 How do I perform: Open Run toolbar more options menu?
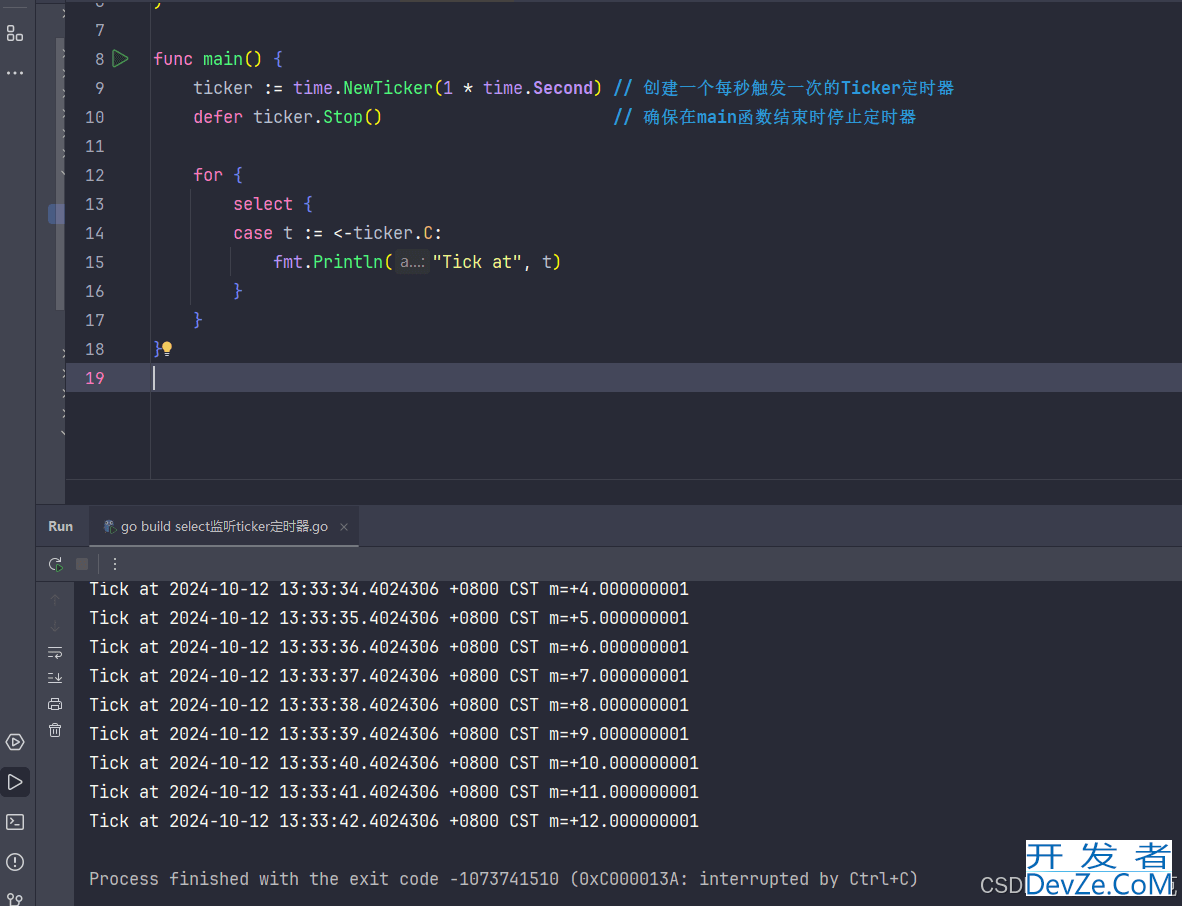(x=115, y=564)
